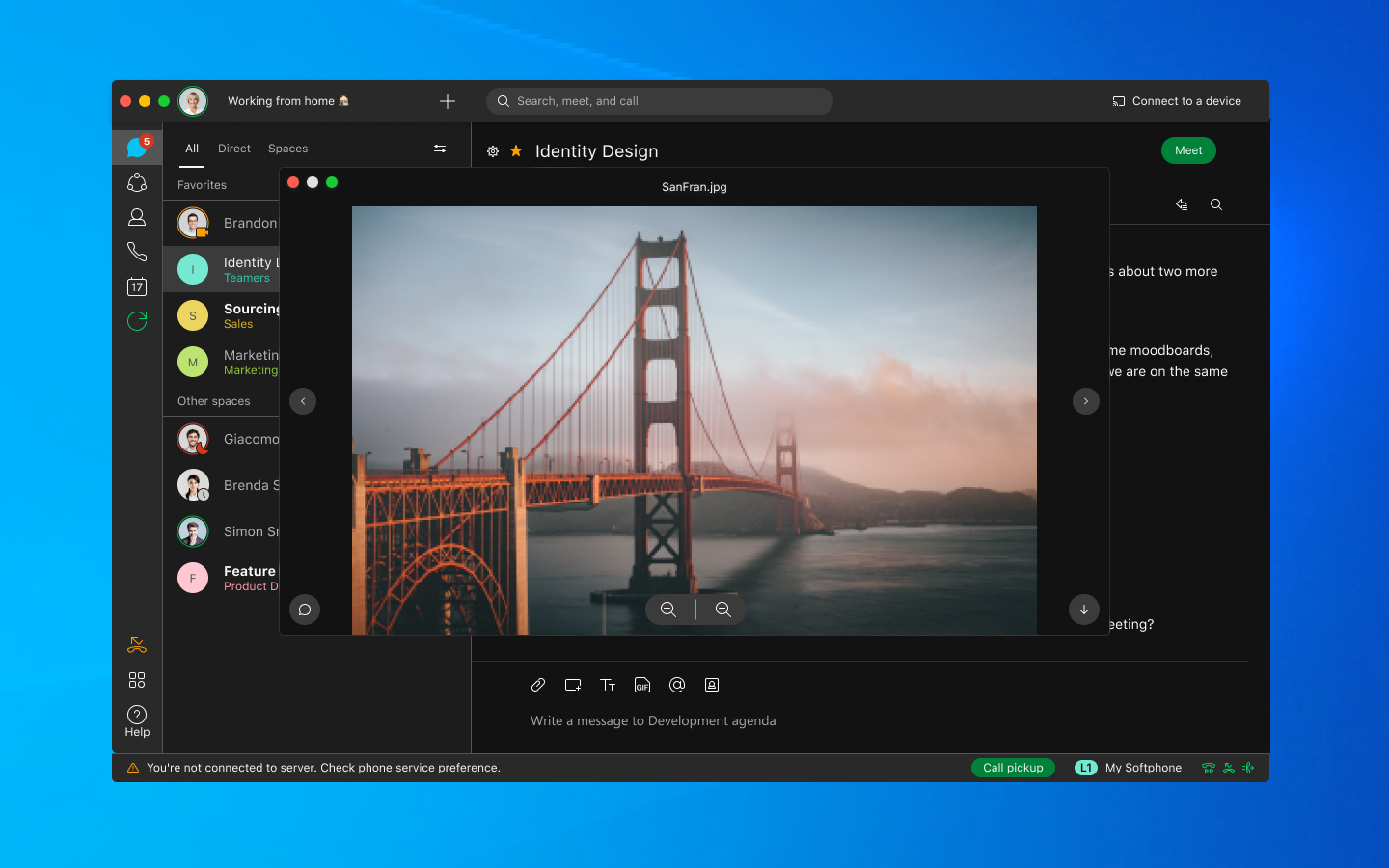The height and width of the screenshot is (868, 1389).
Task: Click the not connected to server message
Action: [323, 768]
